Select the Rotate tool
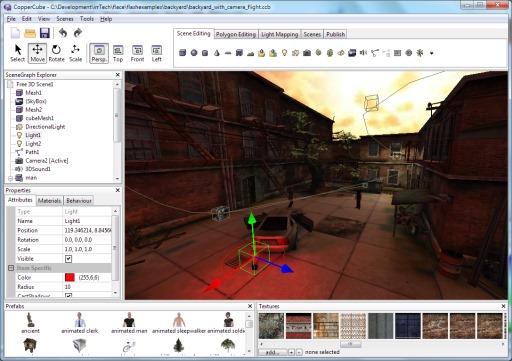512x361 pixels. coord(56,53)
